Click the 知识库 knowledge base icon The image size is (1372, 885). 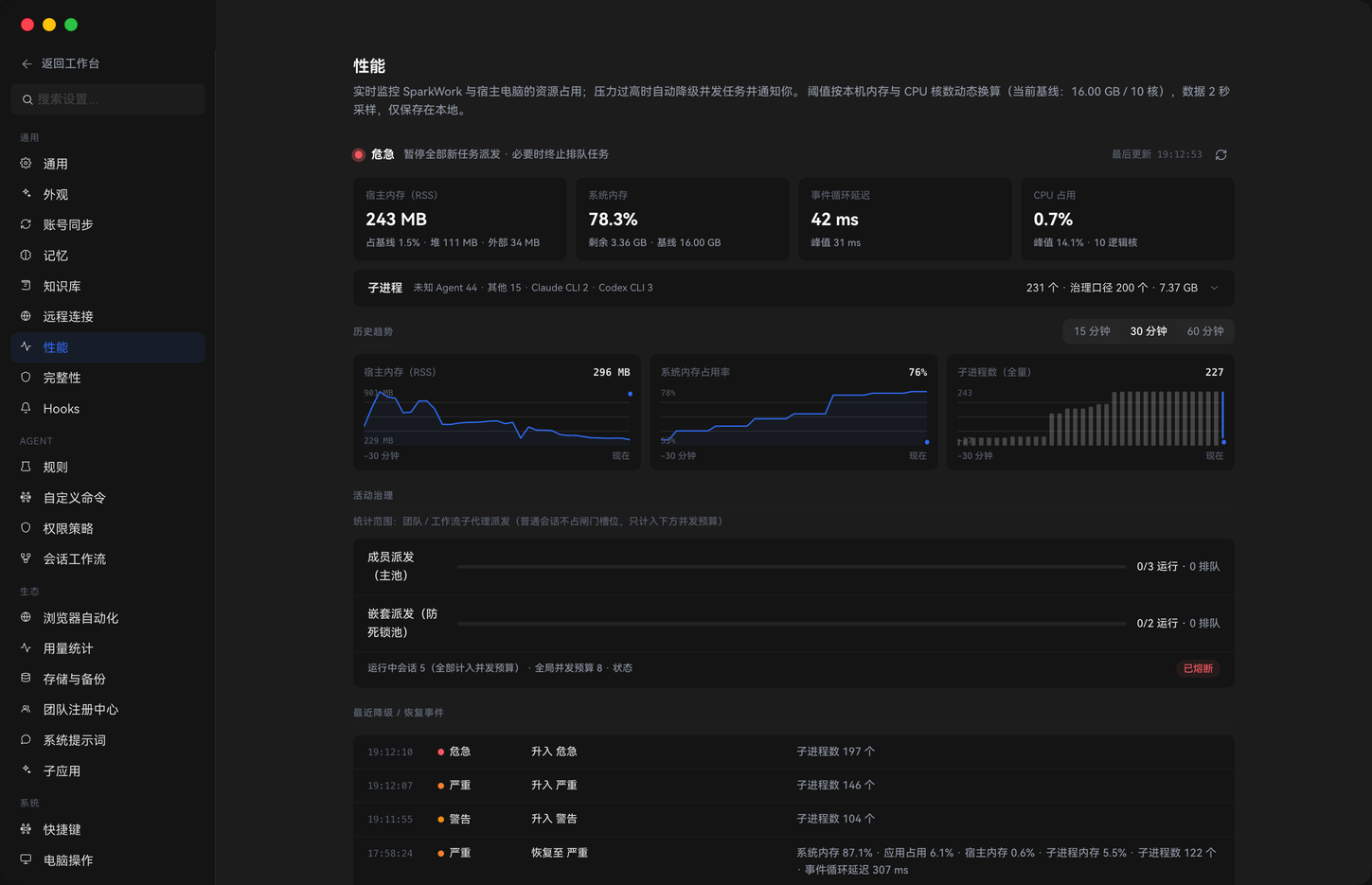coord(26,285)
